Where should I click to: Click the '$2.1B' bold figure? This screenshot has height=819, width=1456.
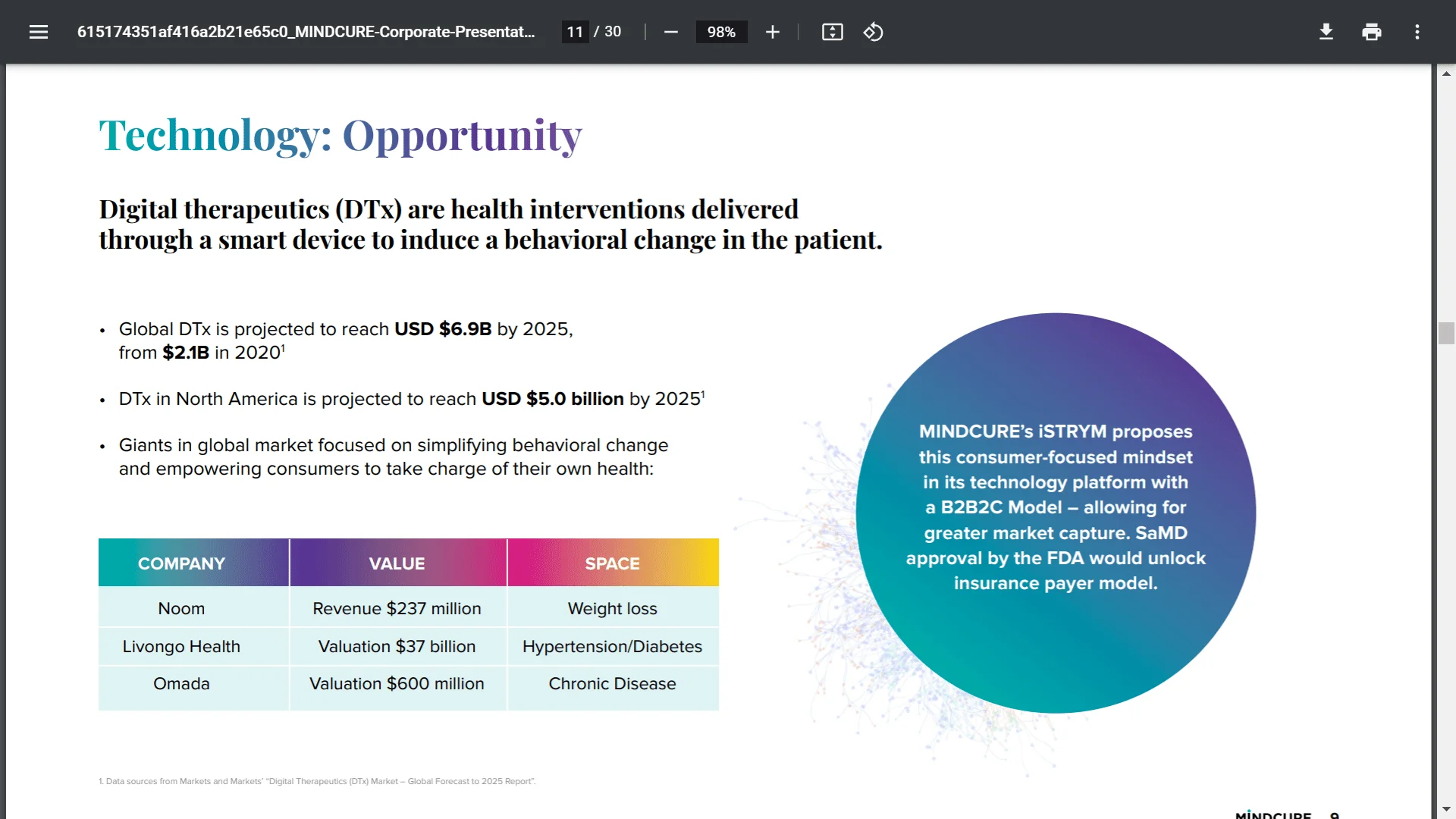pyautogui.click(x=186, y=353)
